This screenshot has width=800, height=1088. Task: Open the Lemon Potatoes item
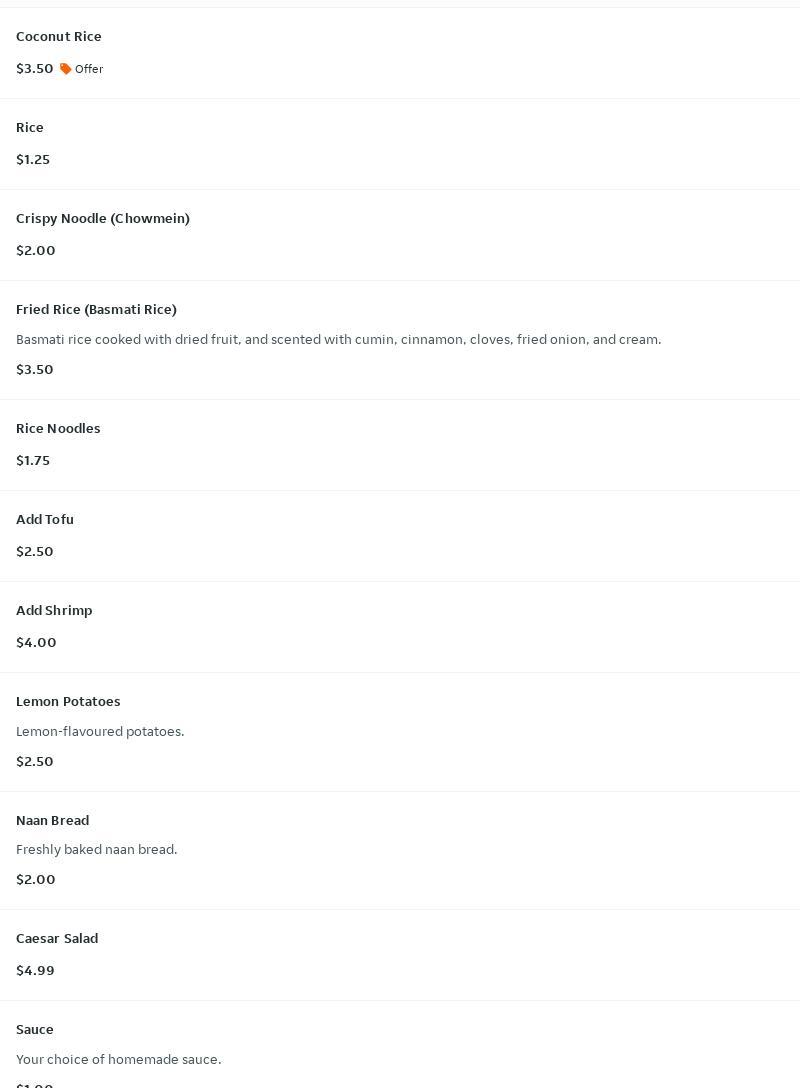(x=68, y=702)
